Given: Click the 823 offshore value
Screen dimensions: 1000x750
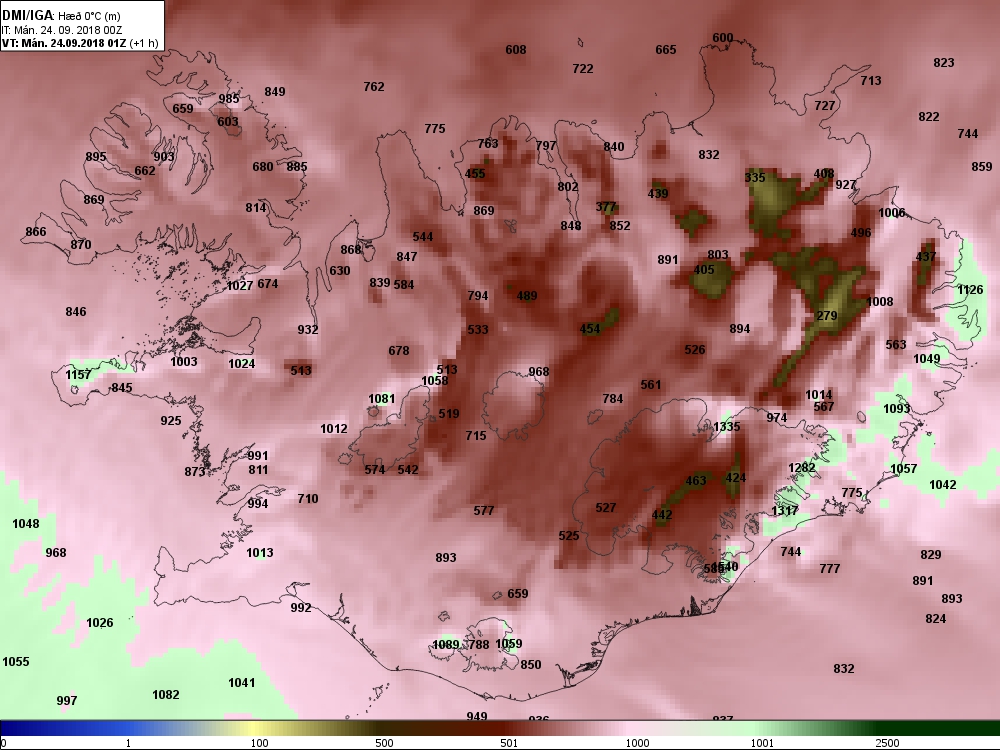Looking at the screenshot, I should pos(944,62).
